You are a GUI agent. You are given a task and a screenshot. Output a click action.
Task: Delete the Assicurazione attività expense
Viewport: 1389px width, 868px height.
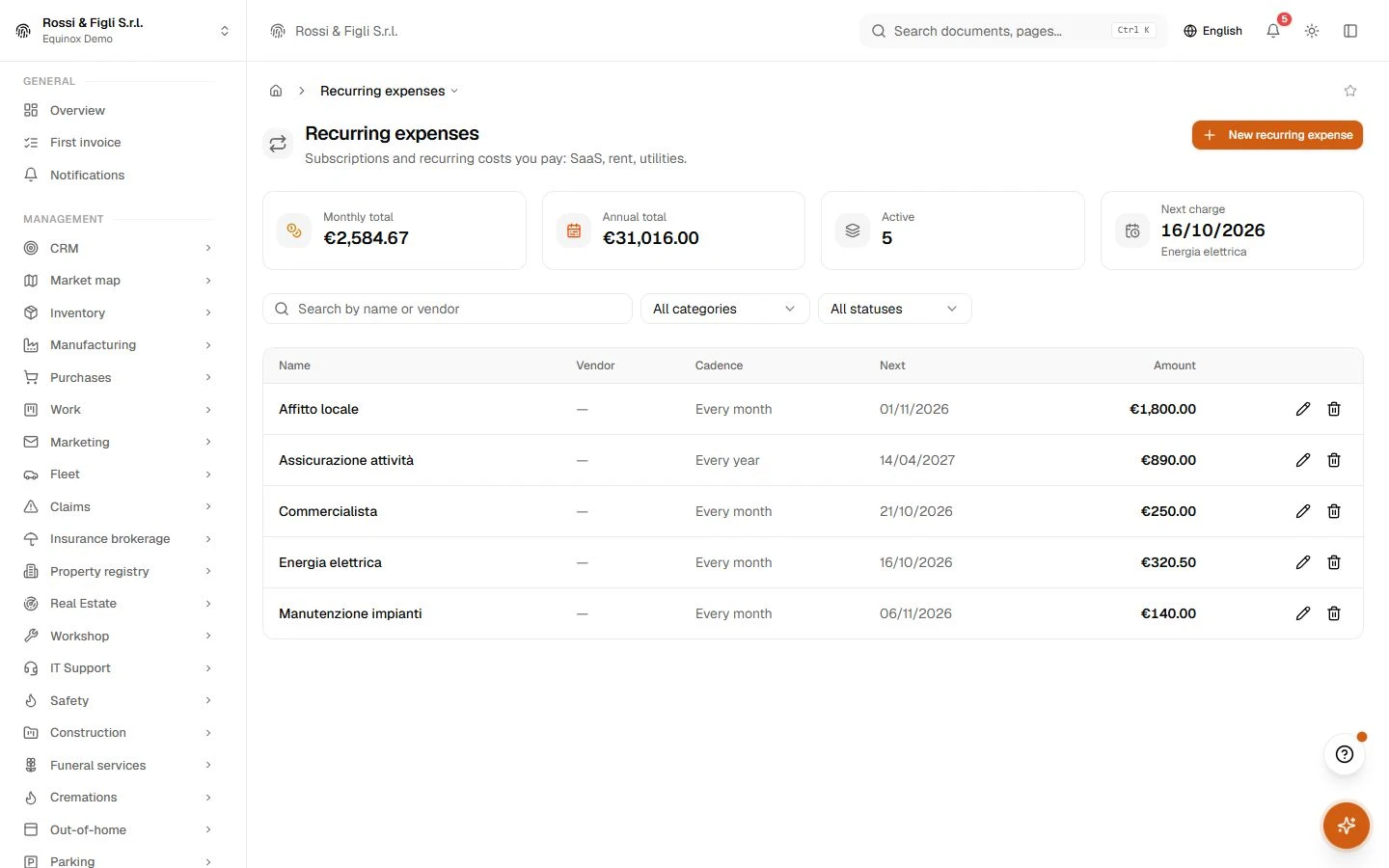click(1334, 460)
